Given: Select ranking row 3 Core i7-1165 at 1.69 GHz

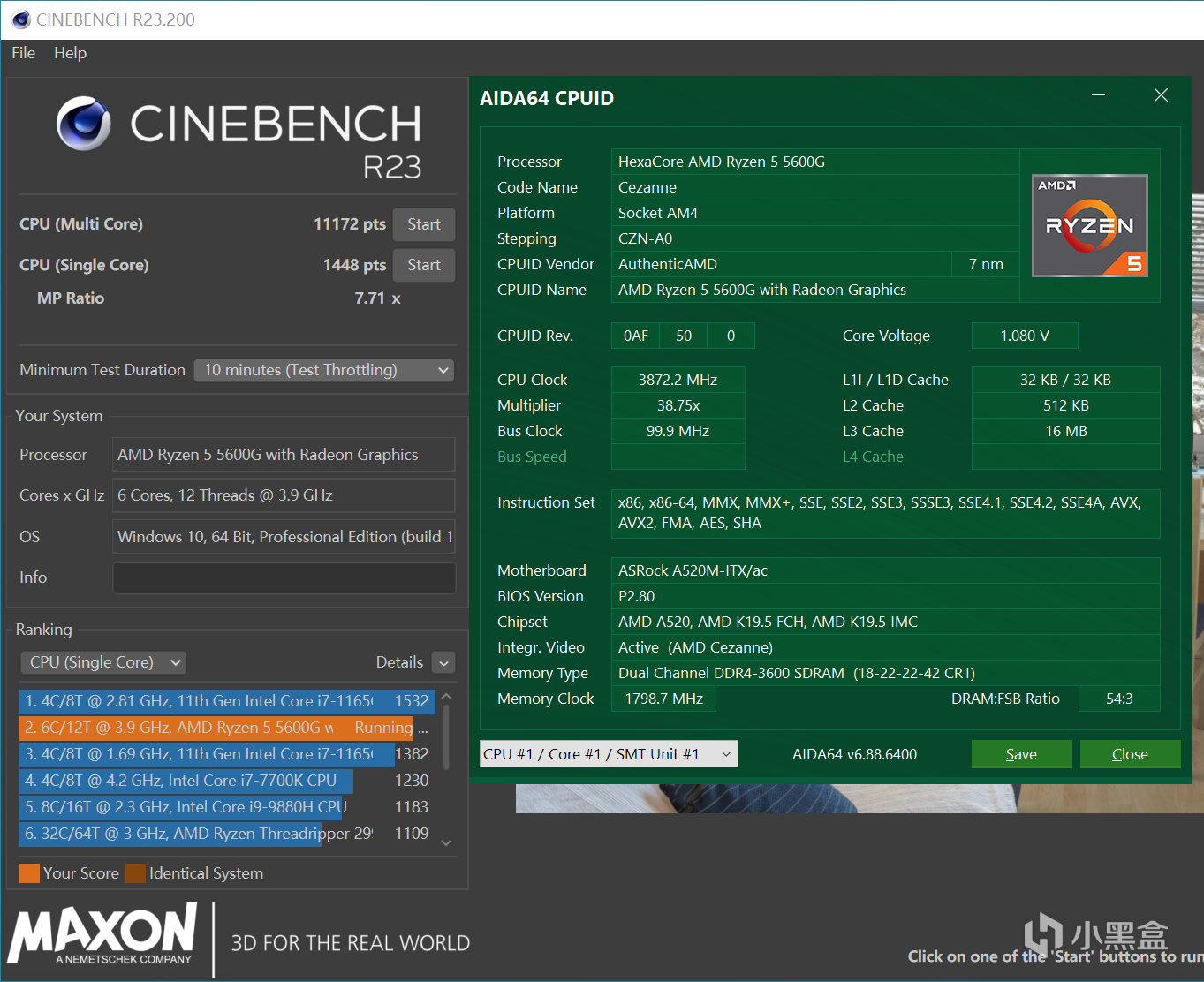Looking at the screenshot, I should [x=227, y=754].
